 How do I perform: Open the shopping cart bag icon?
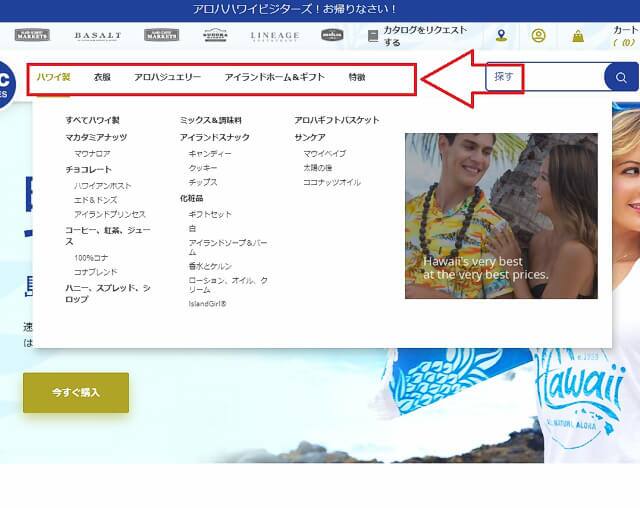[578, 36]
